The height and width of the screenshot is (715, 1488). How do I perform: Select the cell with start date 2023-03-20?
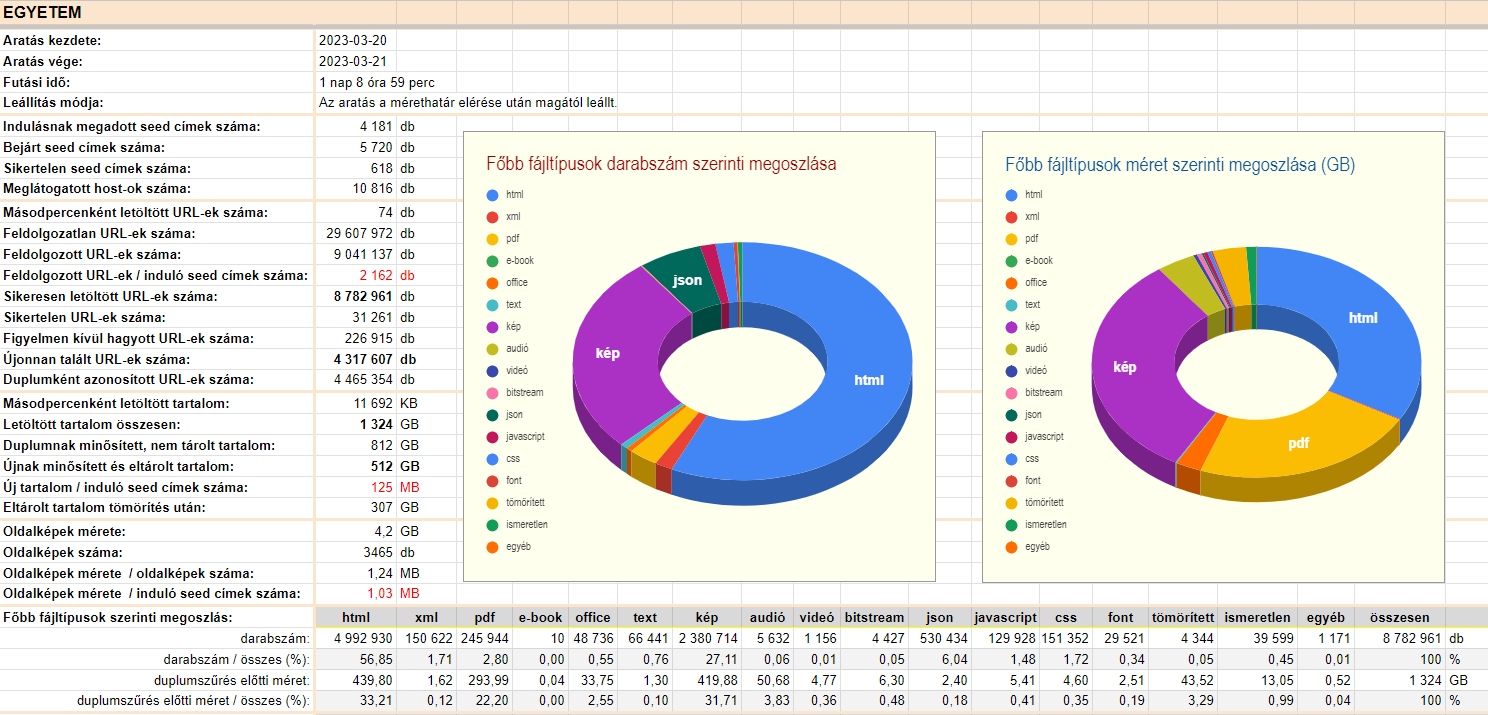[354, 41]
